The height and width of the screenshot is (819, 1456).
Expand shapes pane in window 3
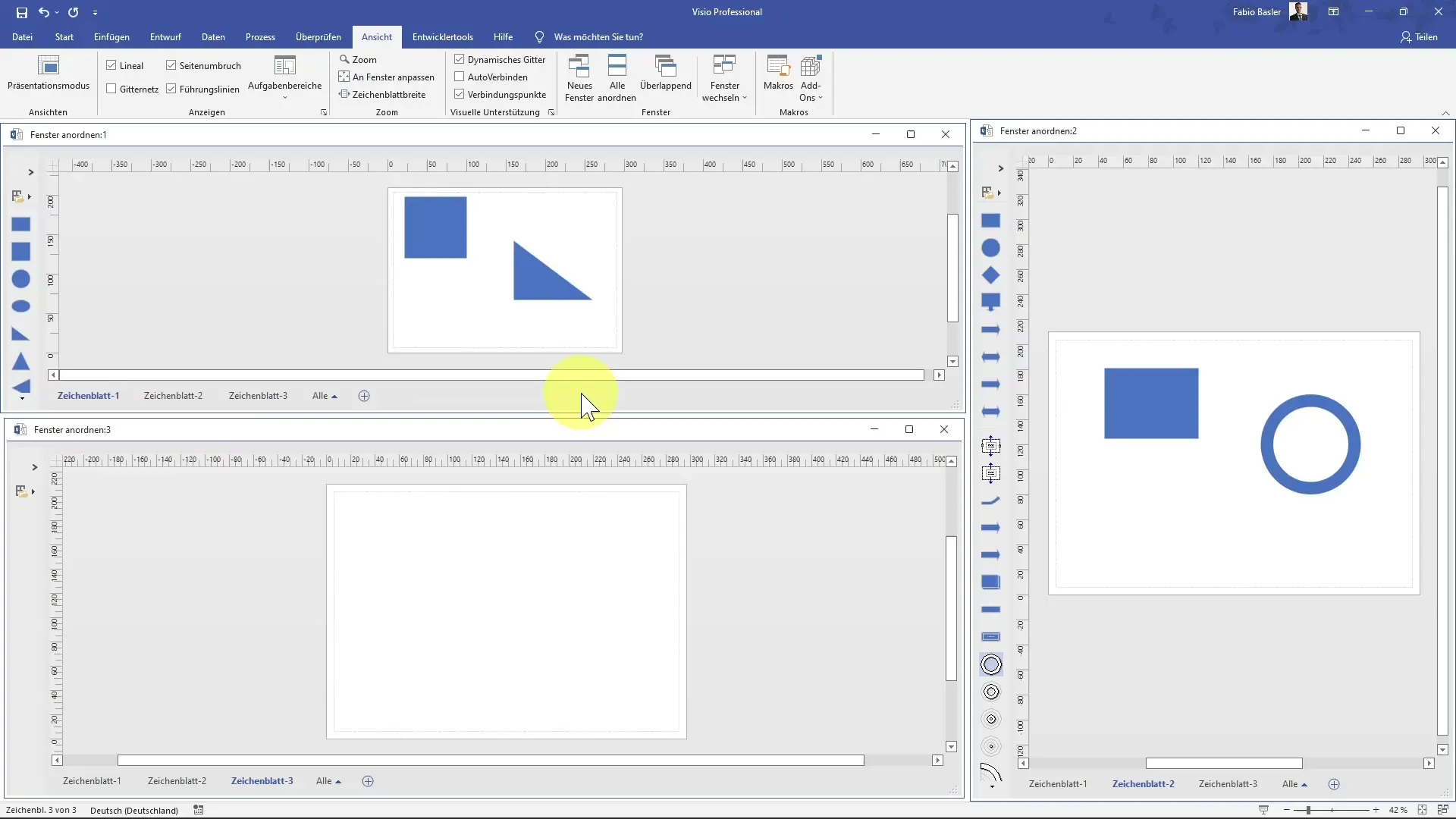tap(34, 467)
